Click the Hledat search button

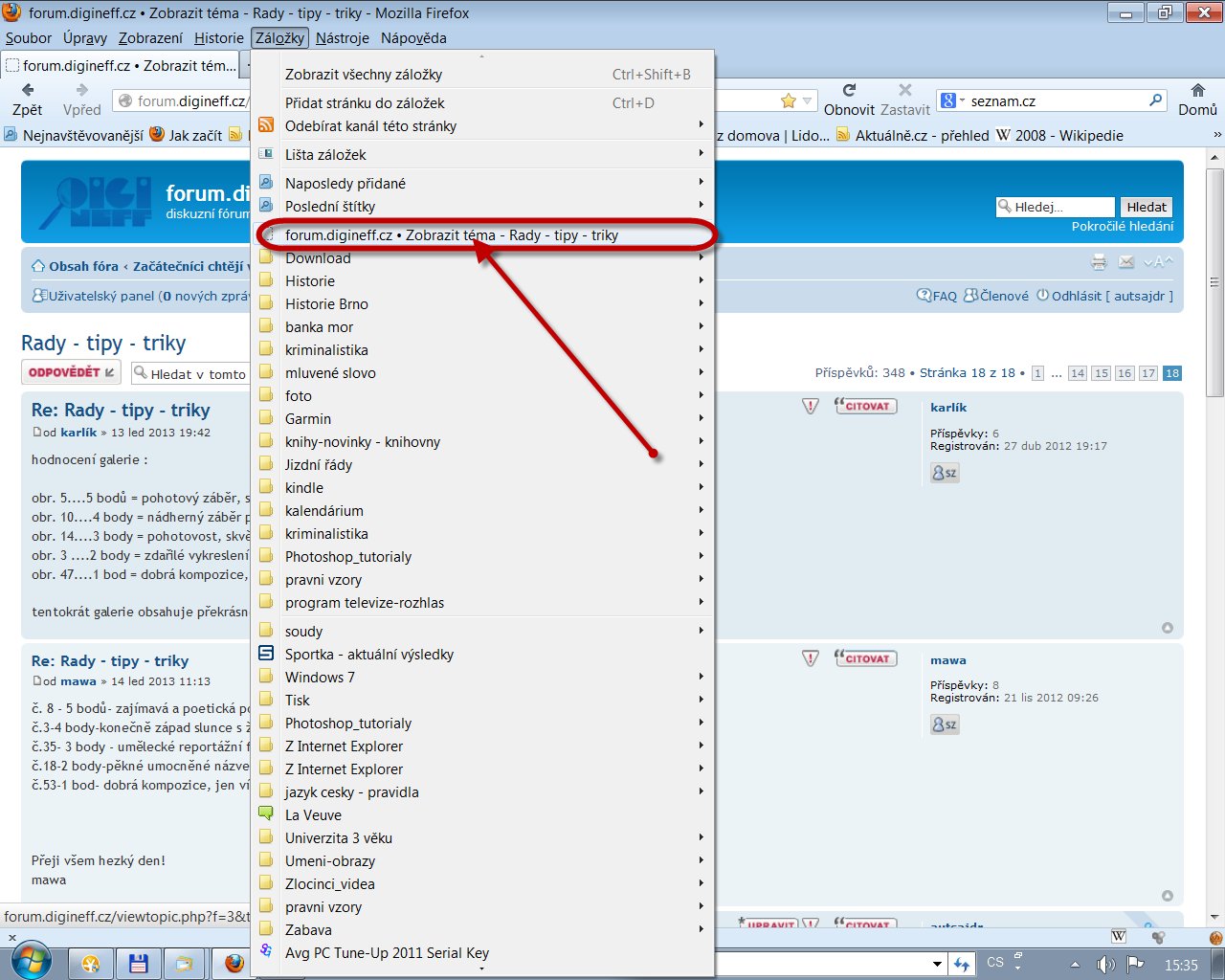click(x=1146, y=207)
